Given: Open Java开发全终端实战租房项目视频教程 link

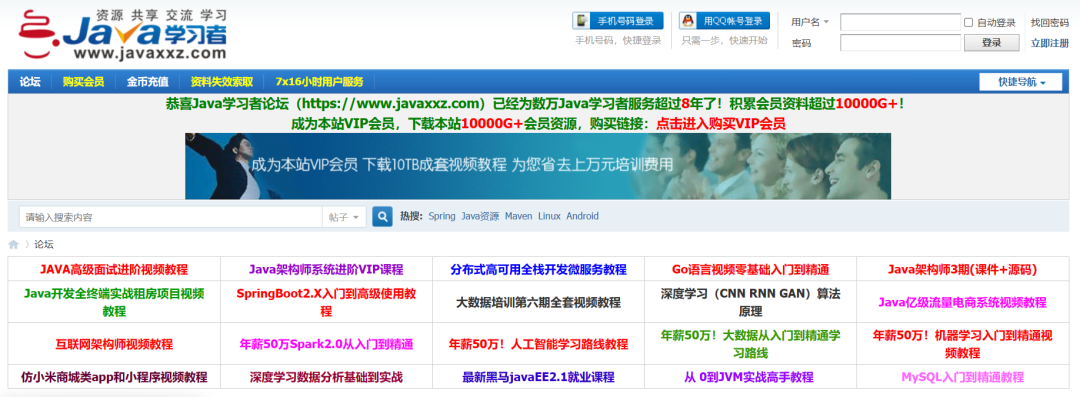Looking at the screenshot, I should pos(114,303).
